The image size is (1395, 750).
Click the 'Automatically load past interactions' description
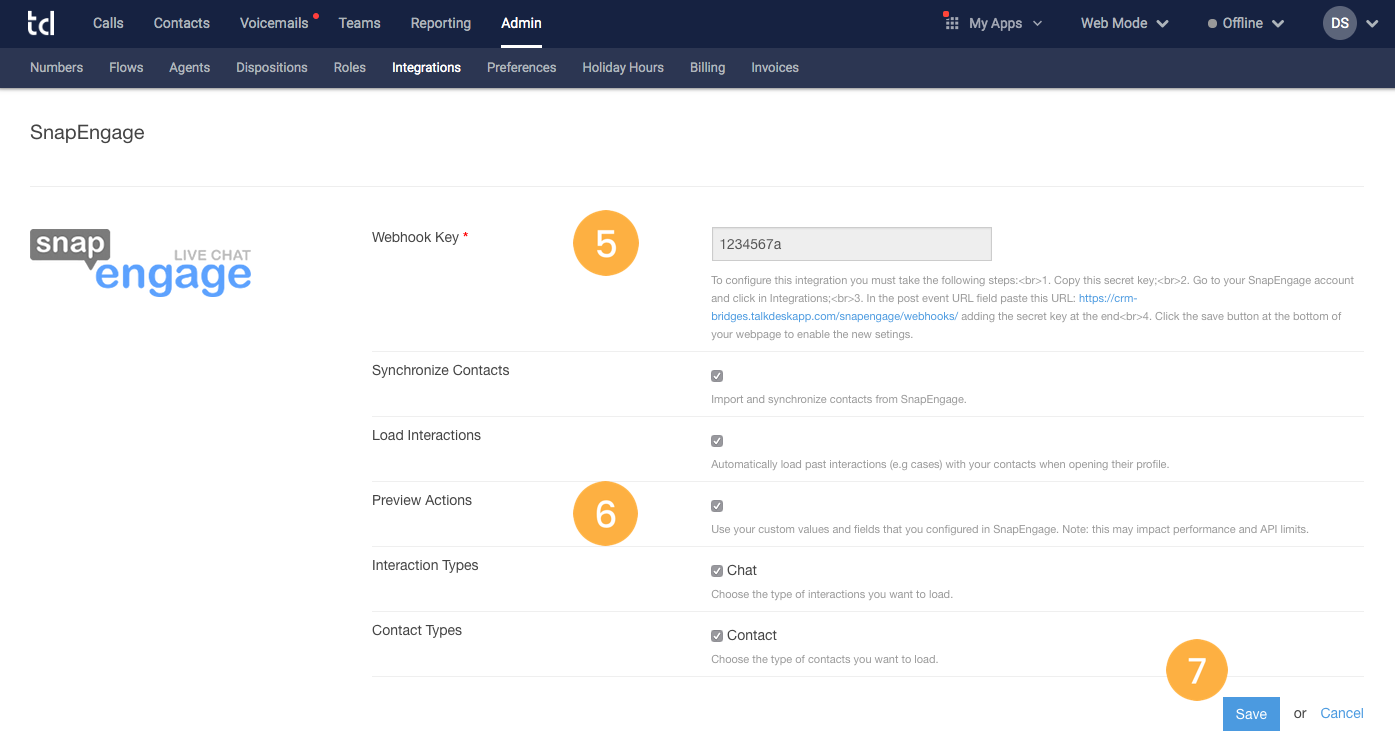[940, 464]
